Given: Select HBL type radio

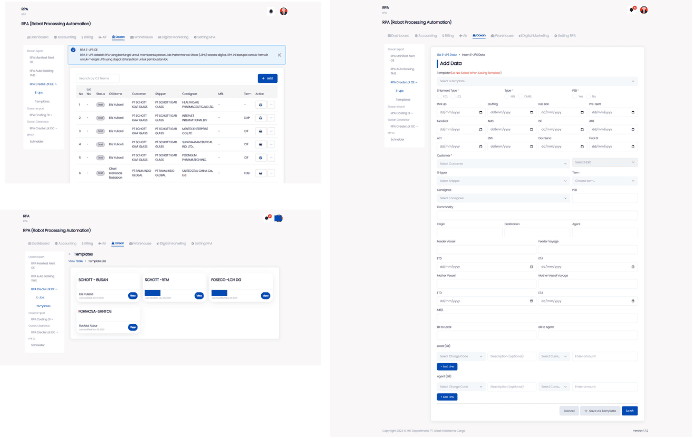Looking at the screenshot, I should (x=507, y=96).
